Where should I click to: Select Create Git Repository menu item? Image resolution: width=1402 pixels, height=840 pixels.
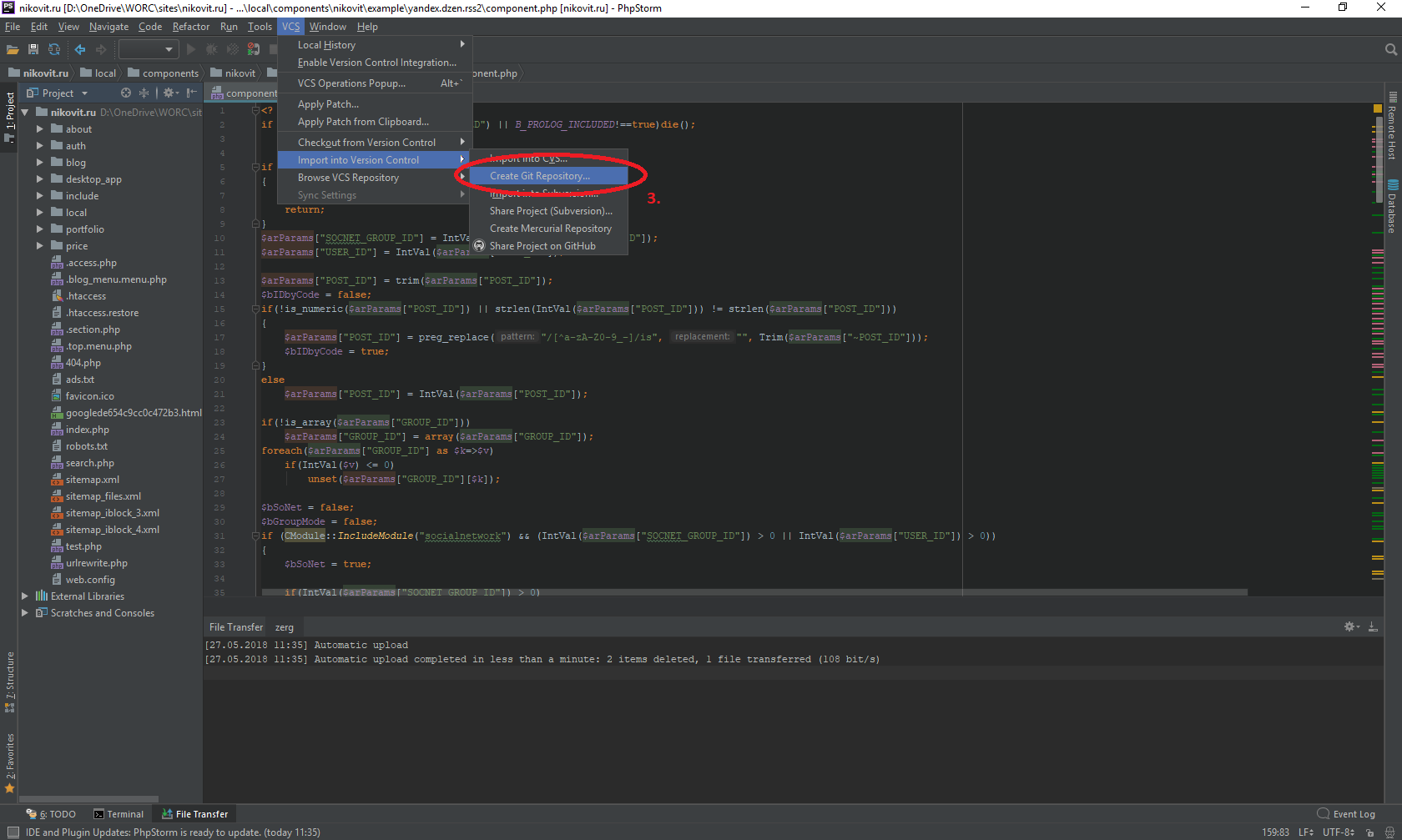click(548, 176)
